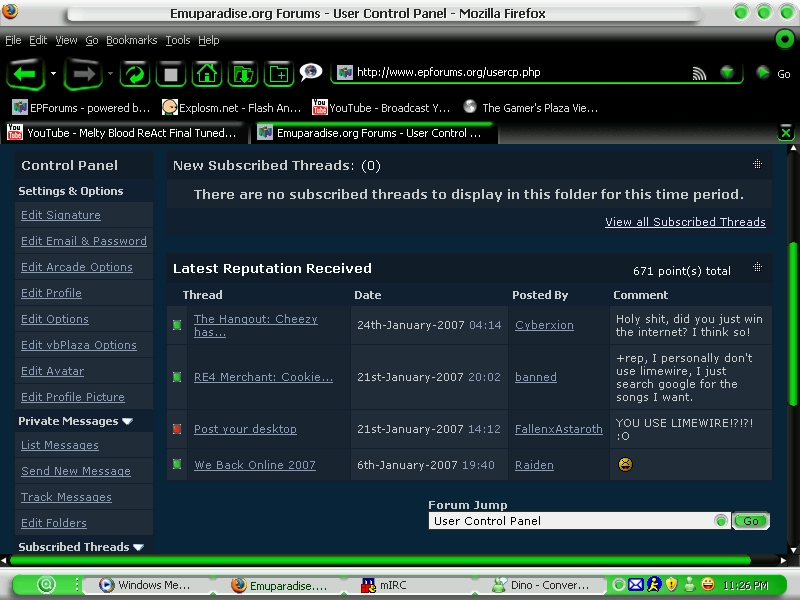Open the Go menu
The width and height of the screenshot is (800, 600).
92,40
